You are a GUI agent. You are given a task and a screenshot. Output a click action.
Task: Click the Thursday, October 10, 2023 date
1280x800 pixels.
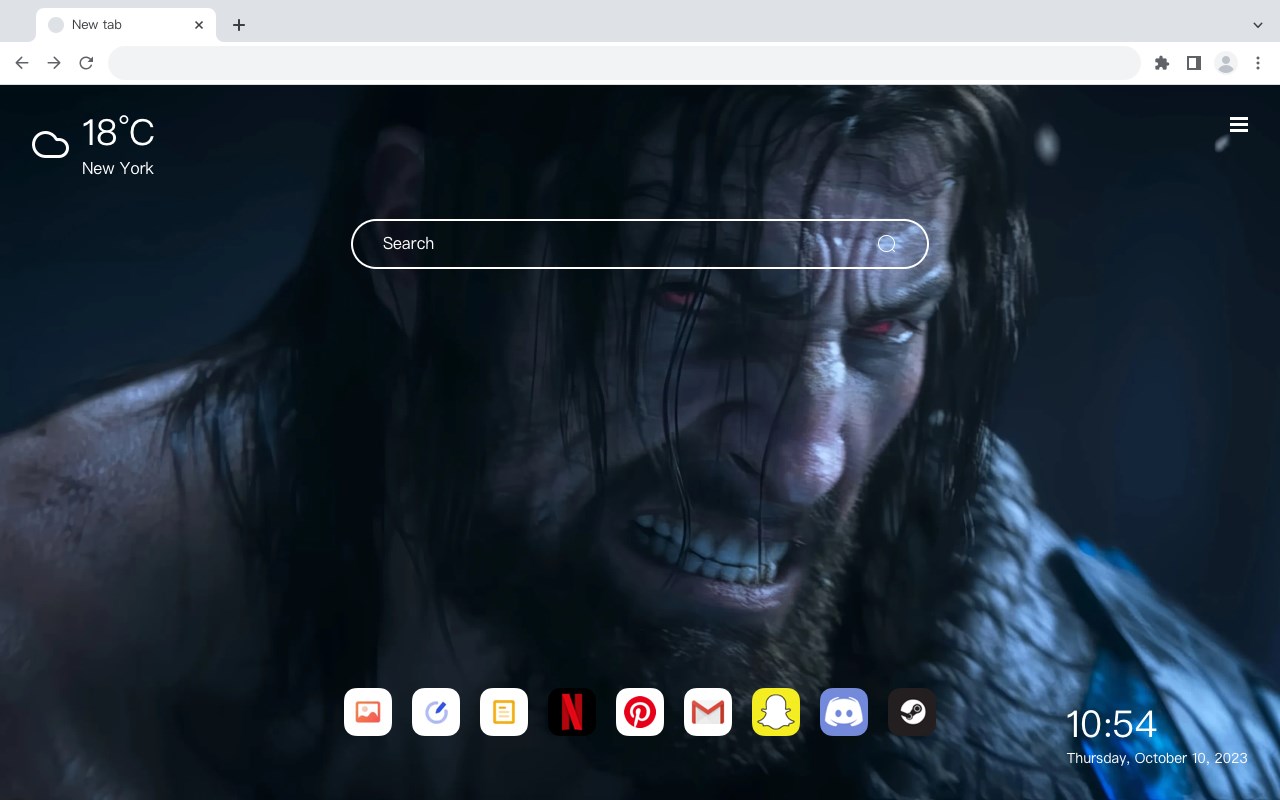point(1157,758)
